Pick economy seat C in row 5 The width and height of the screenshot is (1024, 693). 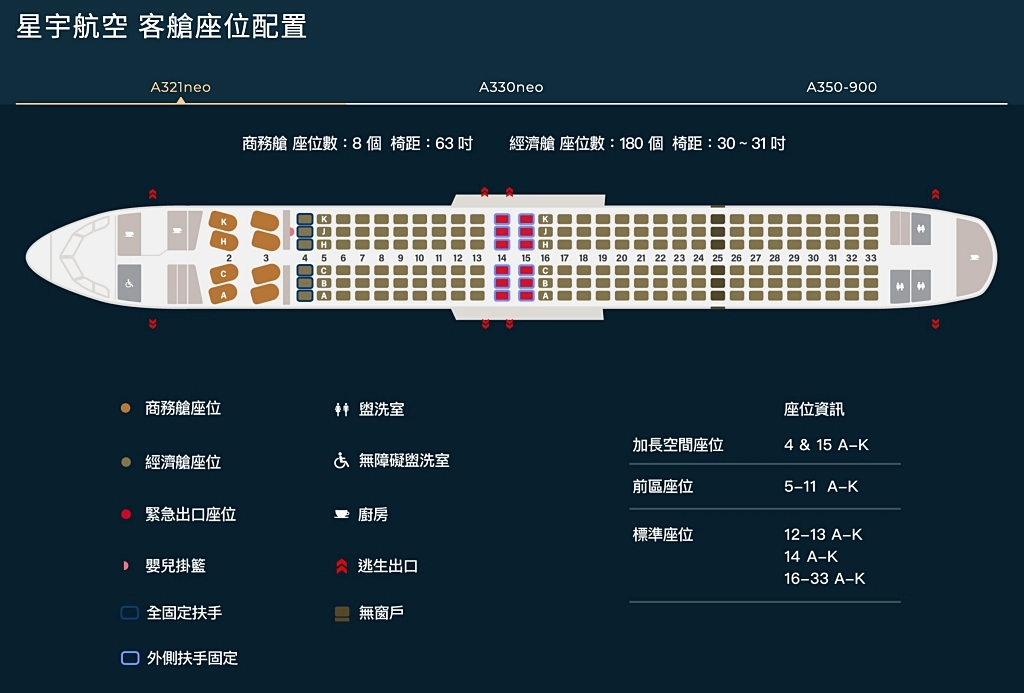(324, 270)
